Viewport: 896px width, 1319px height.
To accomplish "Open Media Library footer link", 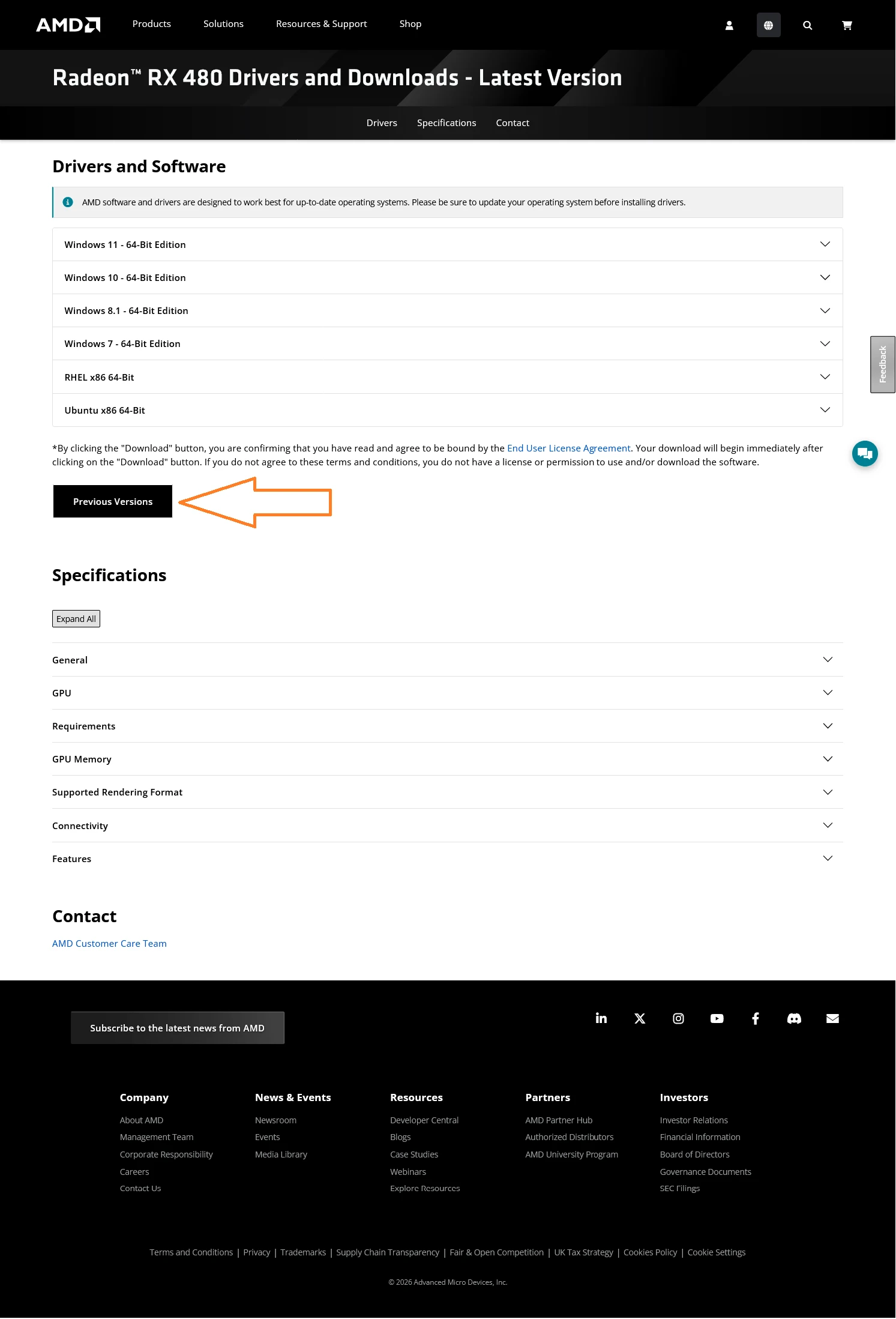I will point(281,1154).
